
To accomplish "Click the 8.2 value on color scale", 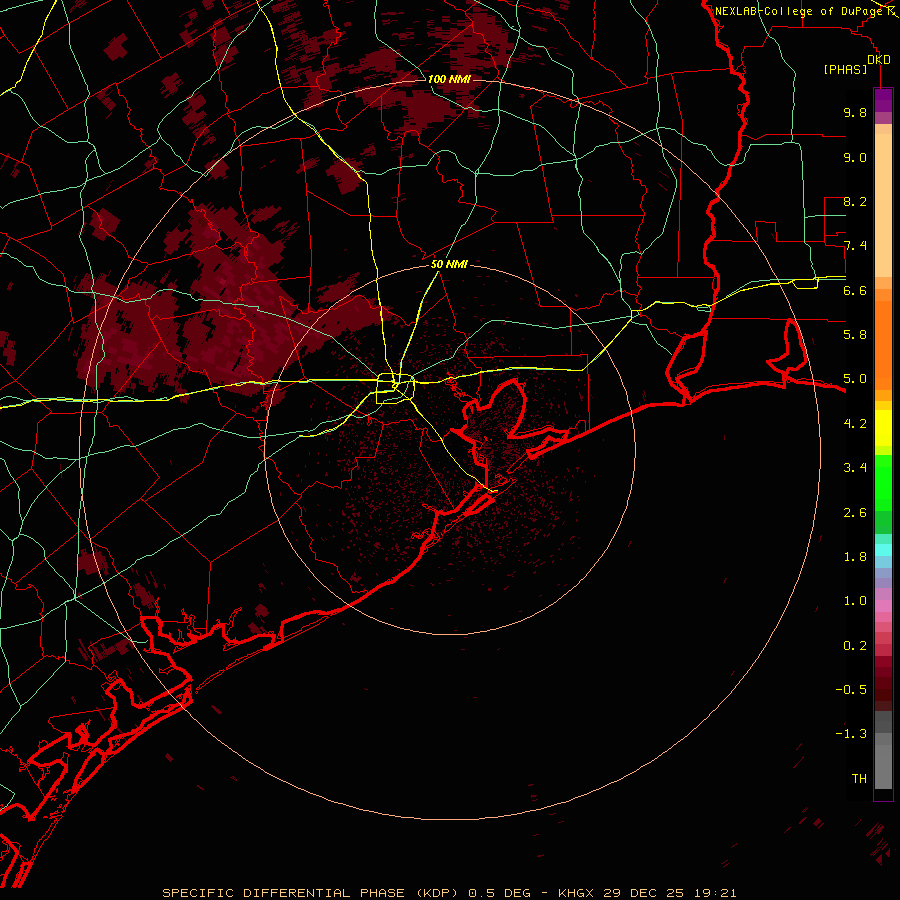I will [855, 201].
